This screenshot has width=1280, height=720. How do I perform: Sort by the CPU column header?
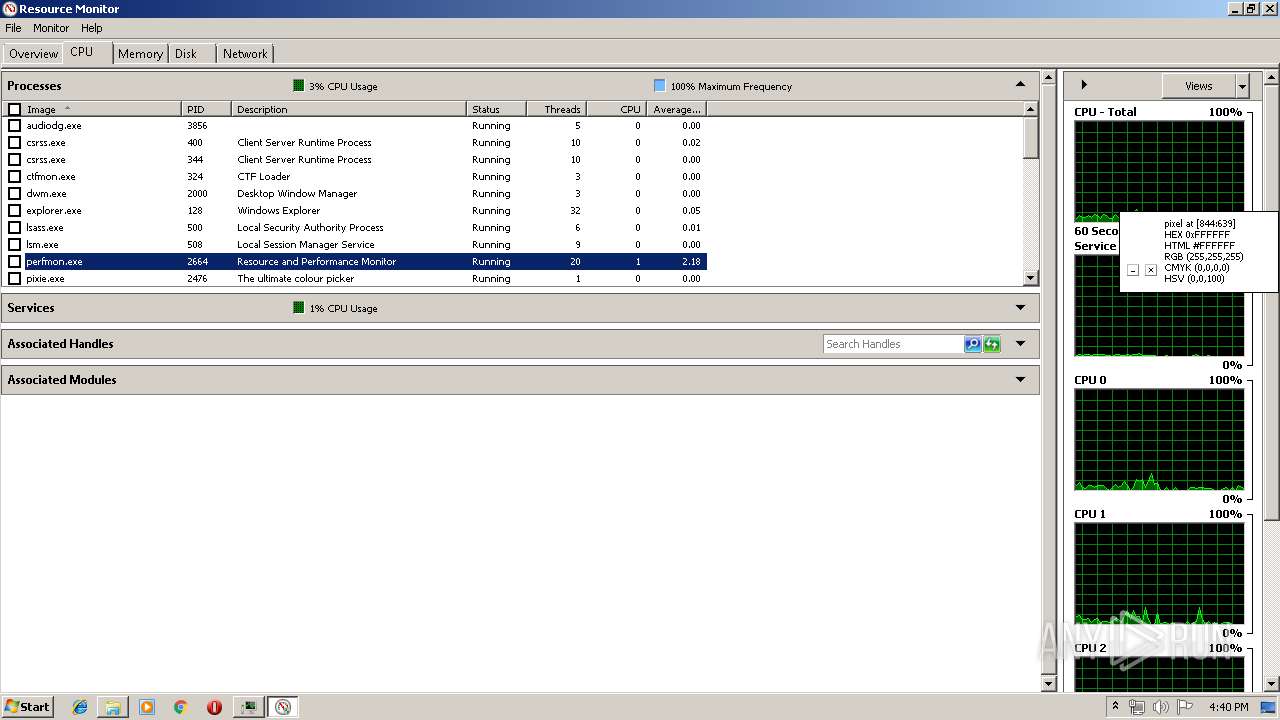coord(616,109)
